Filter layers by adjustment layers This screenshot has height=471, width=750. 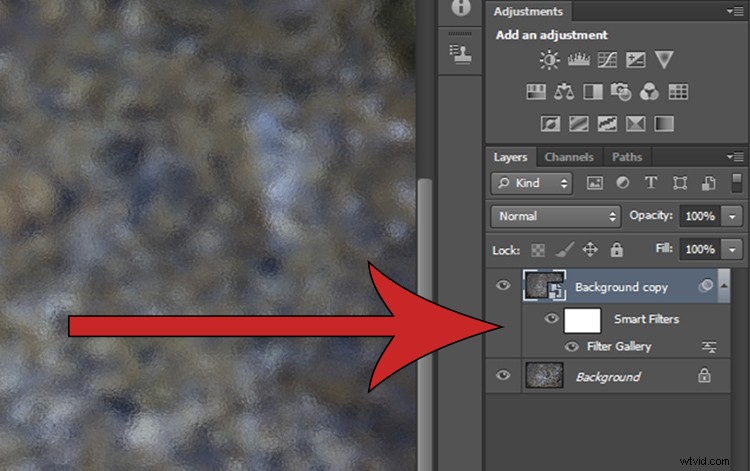point(622,183)
